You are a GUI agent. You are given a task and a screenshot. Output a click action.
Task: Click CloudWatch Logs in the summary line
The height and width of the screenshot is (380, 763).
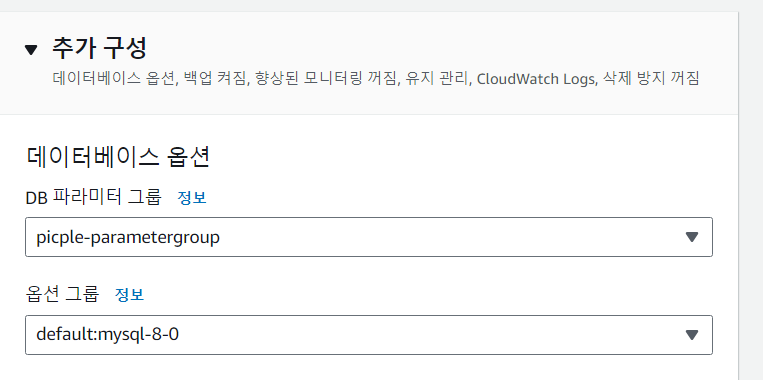pos(537,79)
